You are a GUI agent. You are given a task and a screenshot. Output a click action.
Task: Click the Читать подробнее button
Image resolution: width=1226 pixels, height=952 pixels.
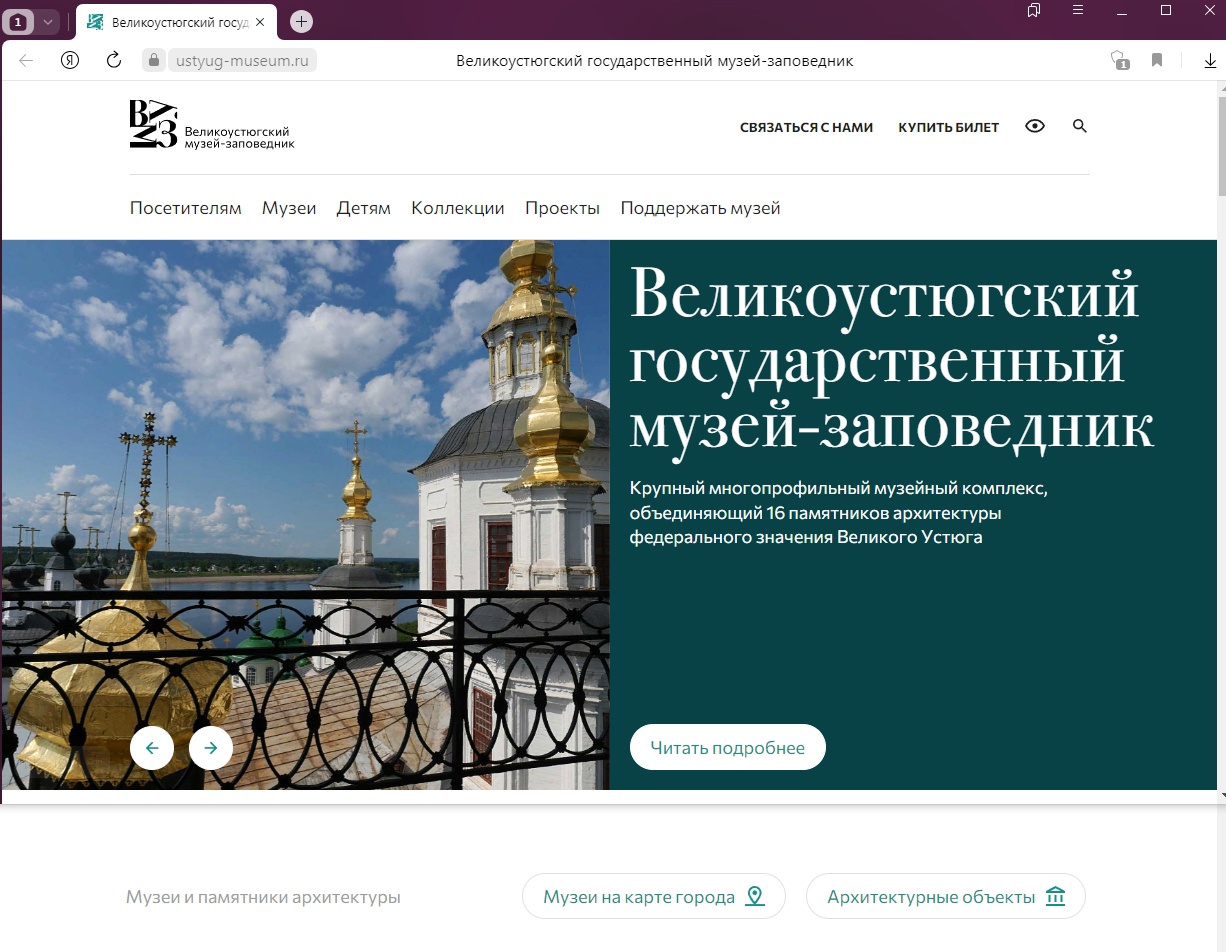point(728,747)
